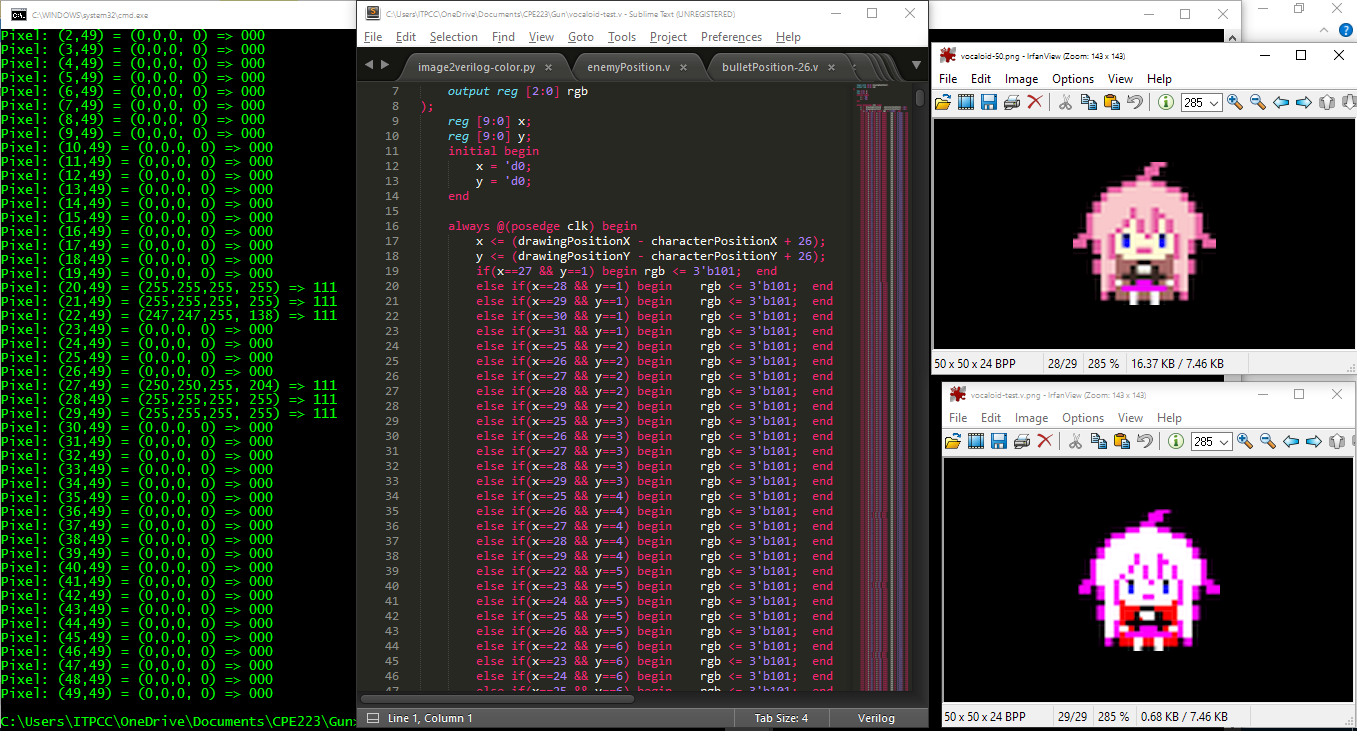The height and width of the screenshot is (731, 1357).
Task: Click Copy icon in vocaloid-test.v.png window
Action: pyautogui.click(x=1099, y=441)
